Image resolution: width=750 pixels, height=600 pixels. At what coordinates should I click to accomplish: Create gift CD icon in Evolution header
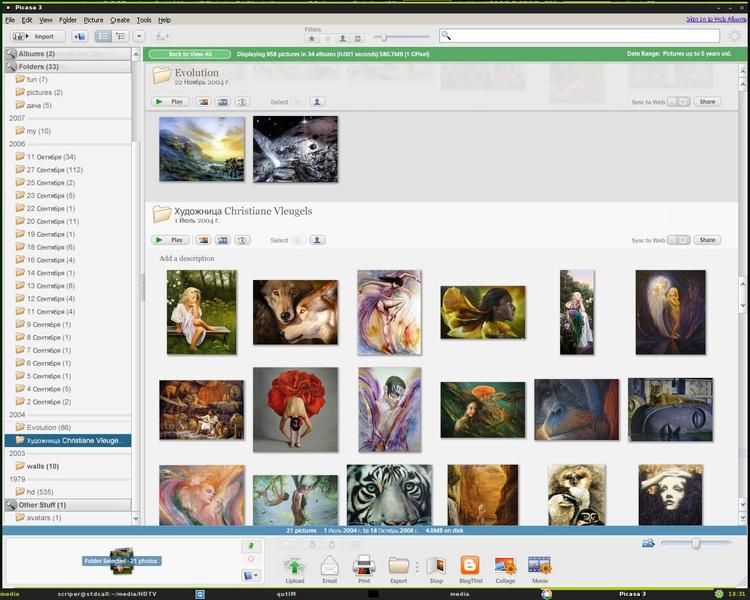click(242, 102)
